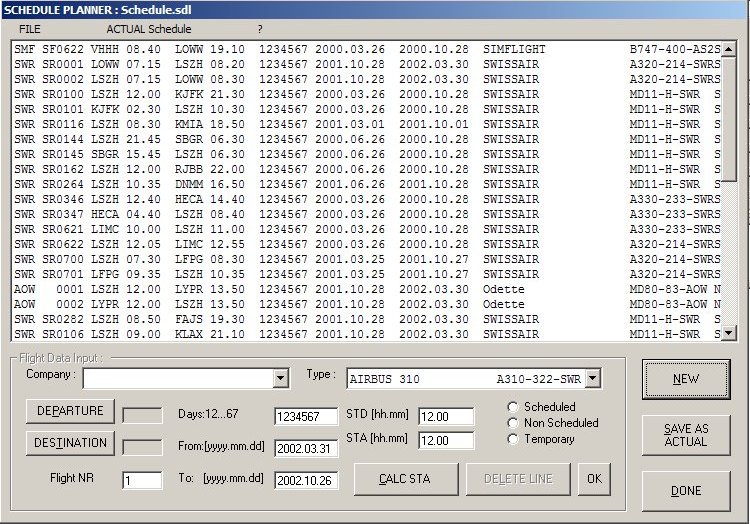Select the AOW 0001 LSZH to LYPR row
This screenshot has width=750, height=524.
pos(367,289)
